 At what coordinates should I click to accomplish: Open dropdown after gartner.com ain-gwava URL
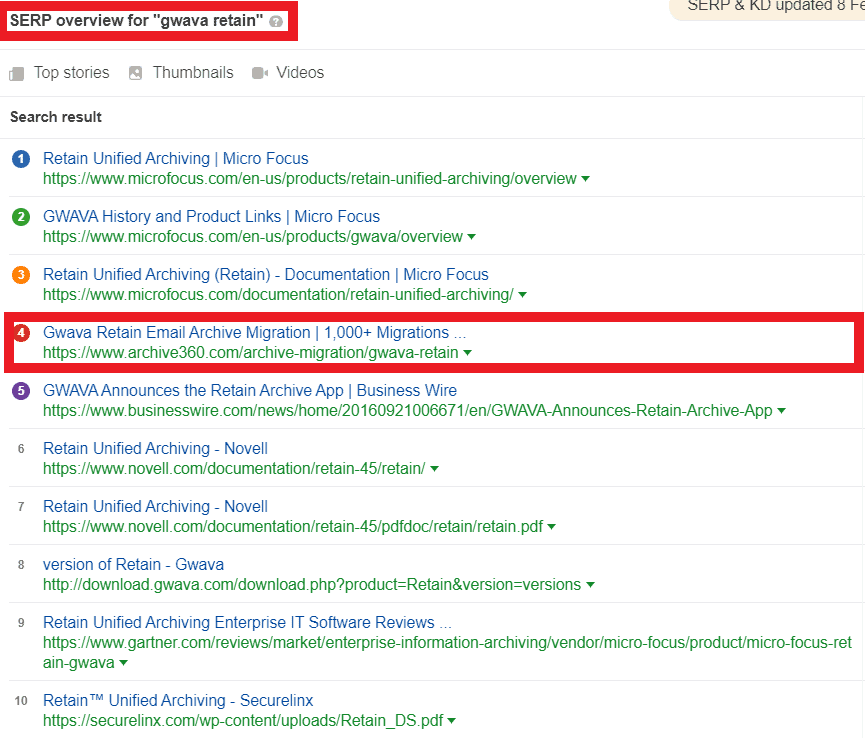123,663
